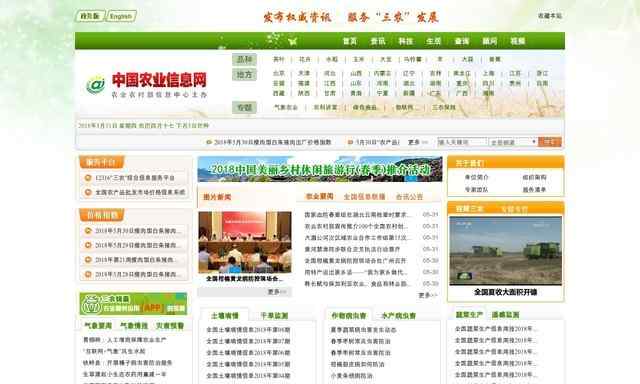Image resolution: width=640 pixels, height=384 pixels.
Task: Open 生产 in green navigation bar
Action: tap(433, 41)
